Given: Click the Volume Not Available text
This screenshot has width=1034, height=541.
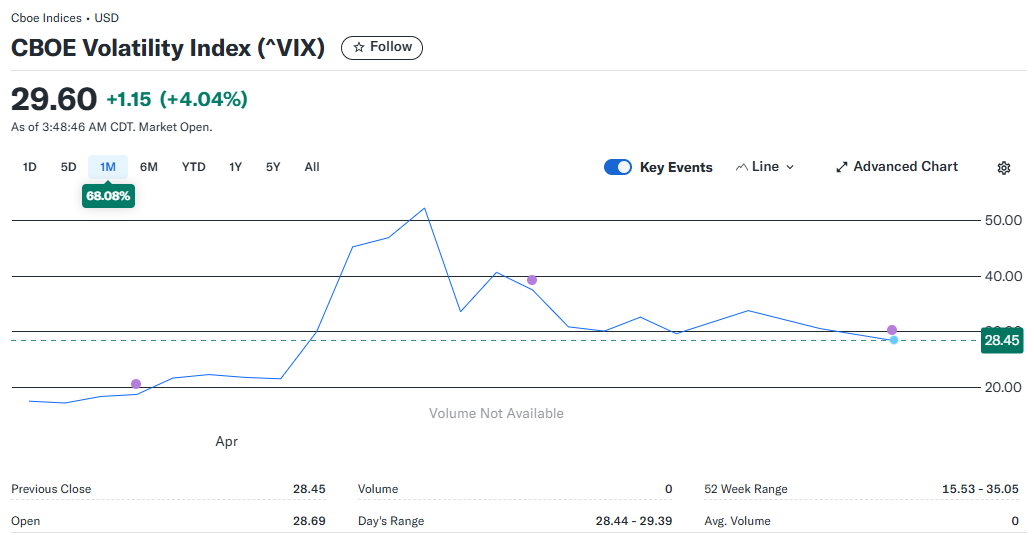Looking at the screenshot, I should coord(496,414).
